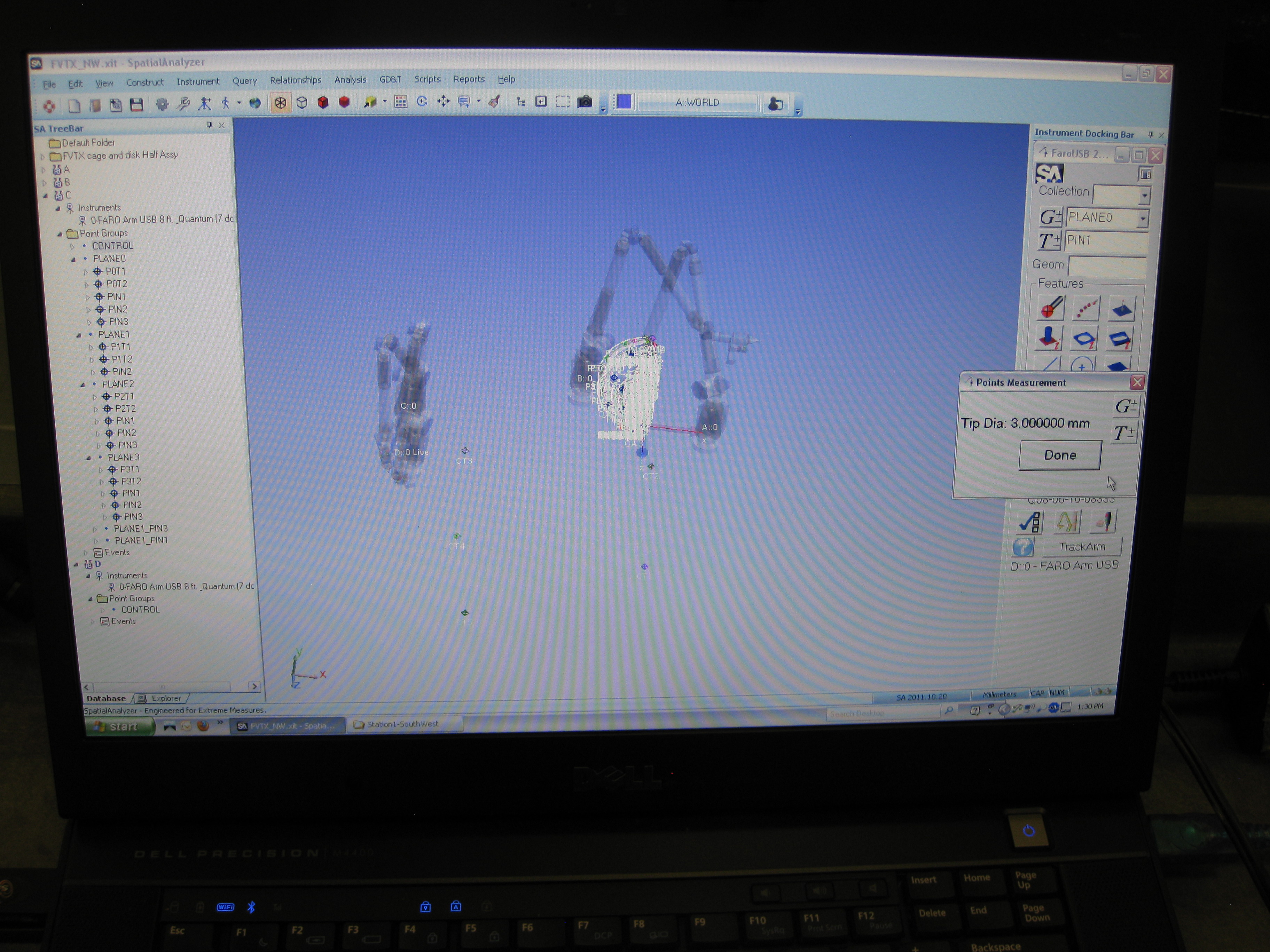Click the camera screenshot toolbar icon
The image size is (1270, 952).
coord(585,102)
